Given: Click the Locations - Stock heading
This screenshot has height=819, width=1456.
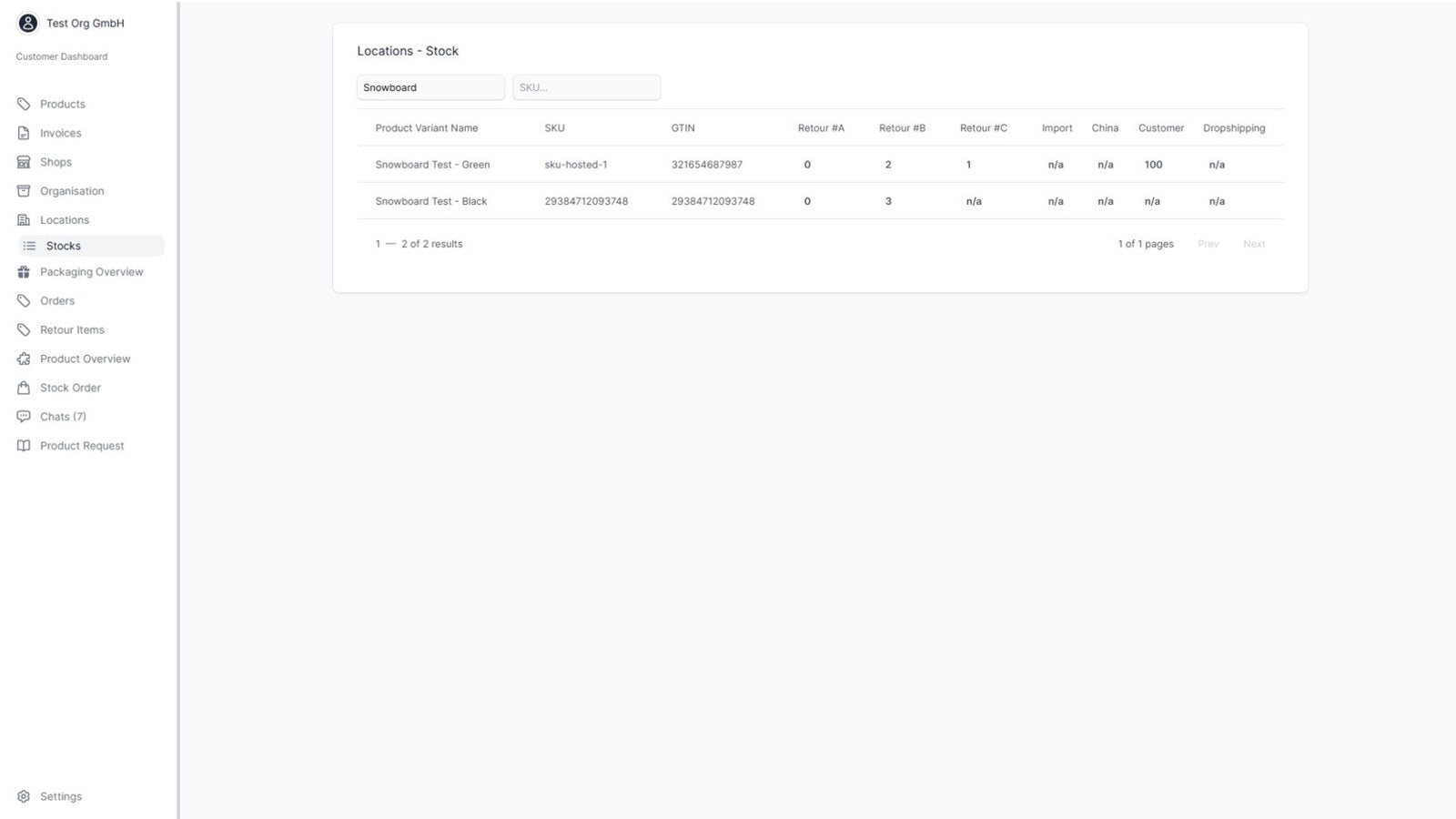Looking at the screenshot, I should coord(408,51).
